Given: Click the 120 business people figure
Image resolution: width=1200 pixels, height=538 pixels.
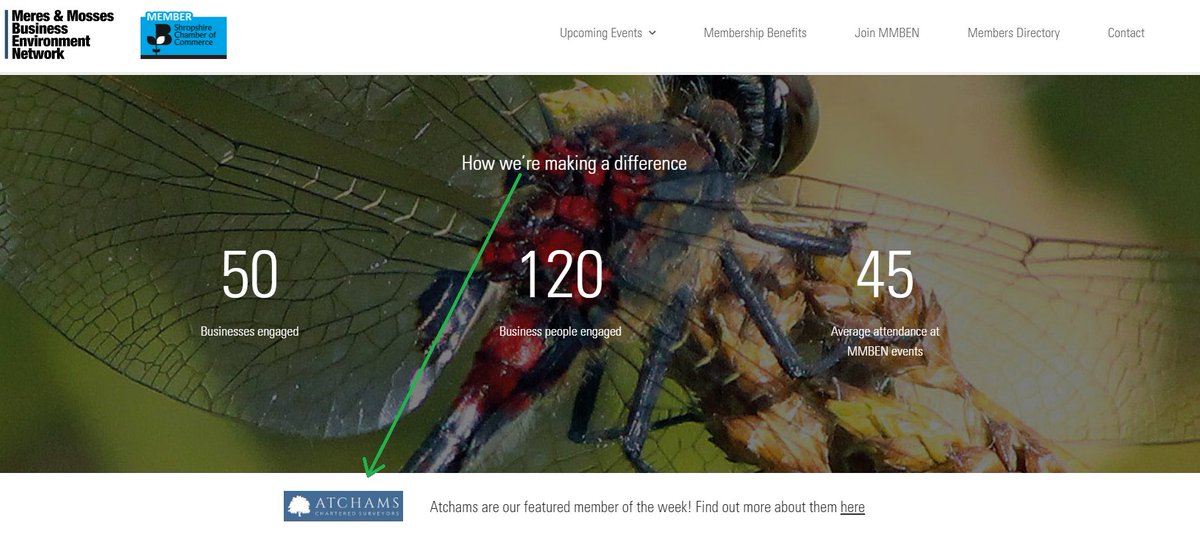Looking at the screenshot, I should point(561,275).
